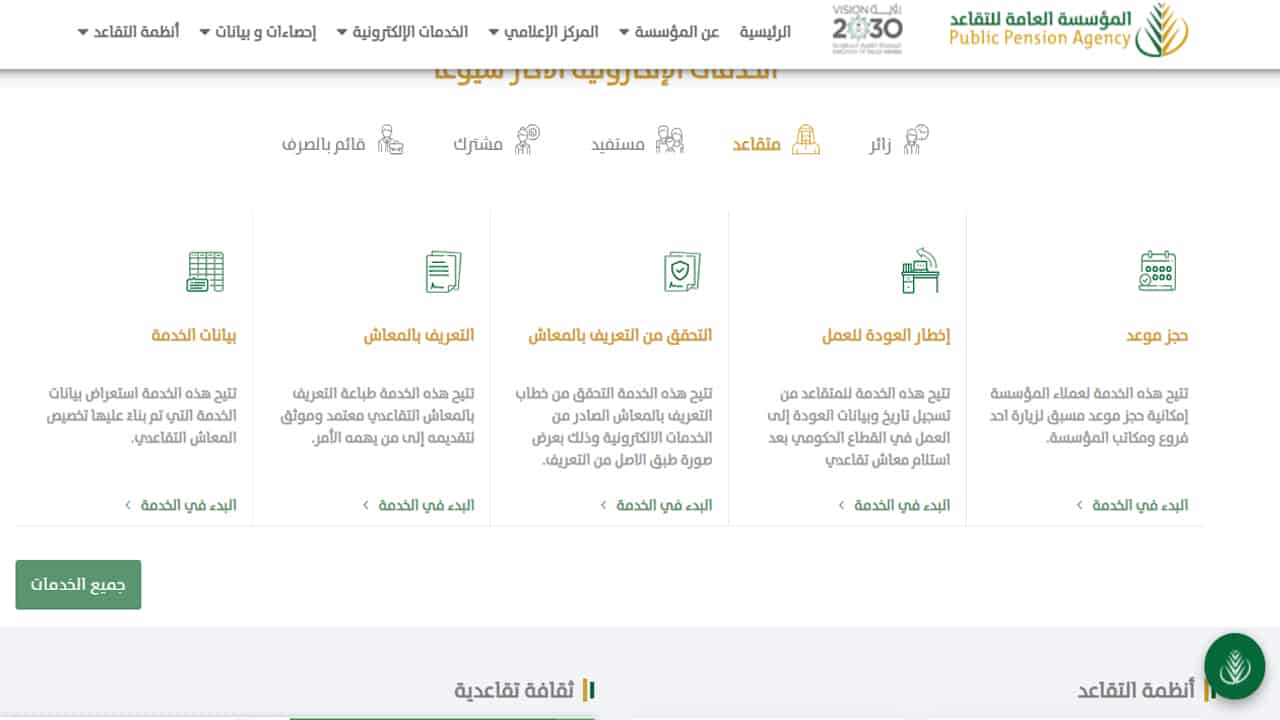Open the floating green chat assistant icon
The height and width of the screenshot is (720, 1280).
point(1234,665)
